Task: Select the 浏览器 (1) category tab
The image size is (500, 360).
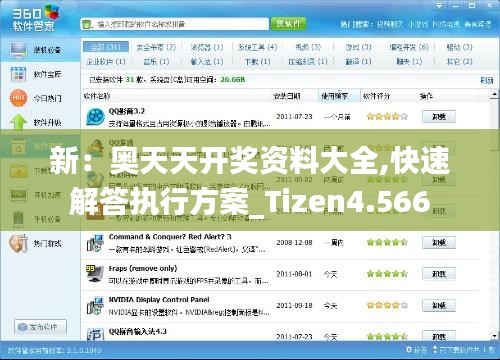Action: [x=207, y=47]
